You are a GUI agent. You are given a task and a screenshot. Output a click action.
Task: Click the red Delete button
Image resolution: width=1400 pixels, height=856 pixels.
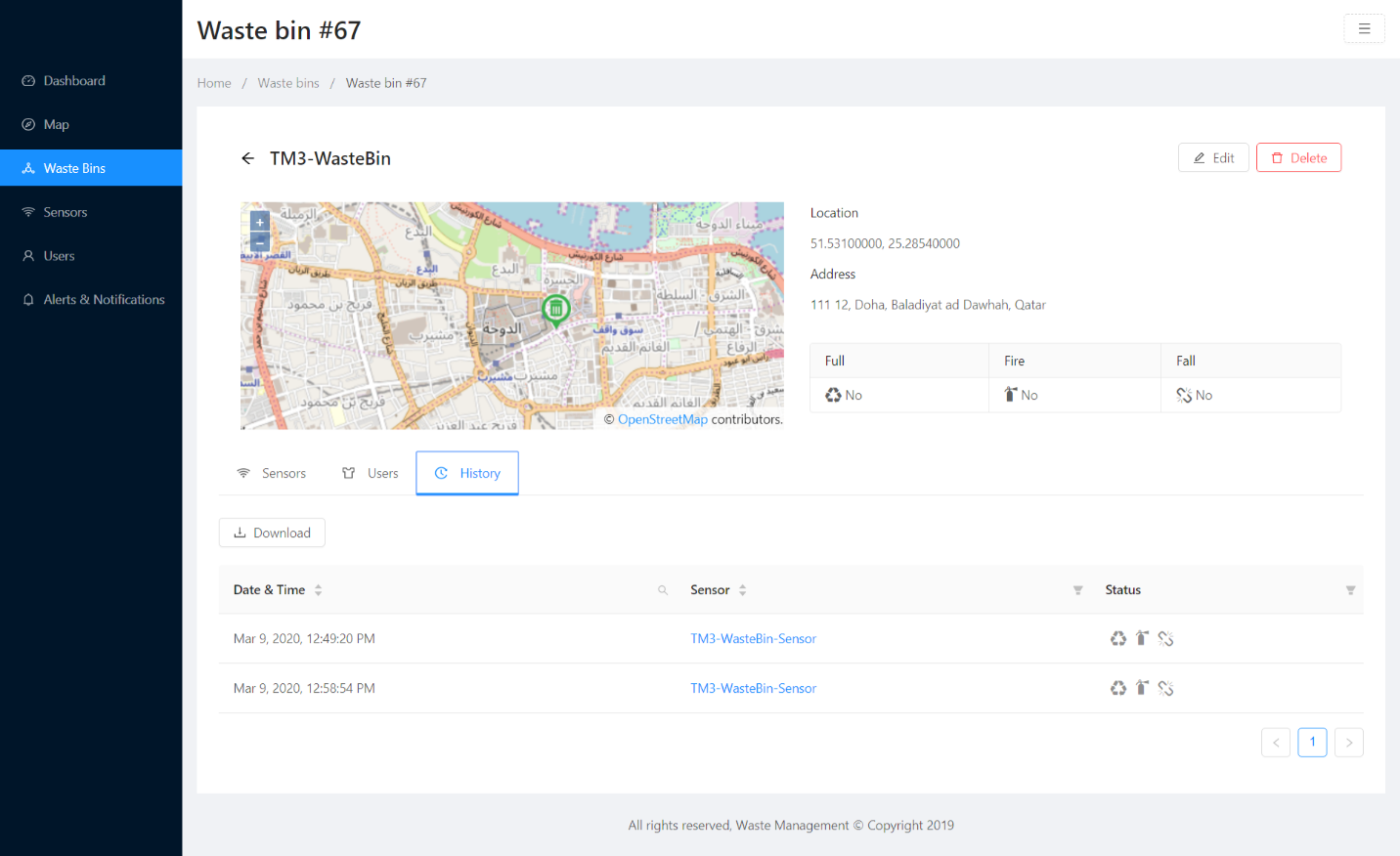click(1298, 157)
